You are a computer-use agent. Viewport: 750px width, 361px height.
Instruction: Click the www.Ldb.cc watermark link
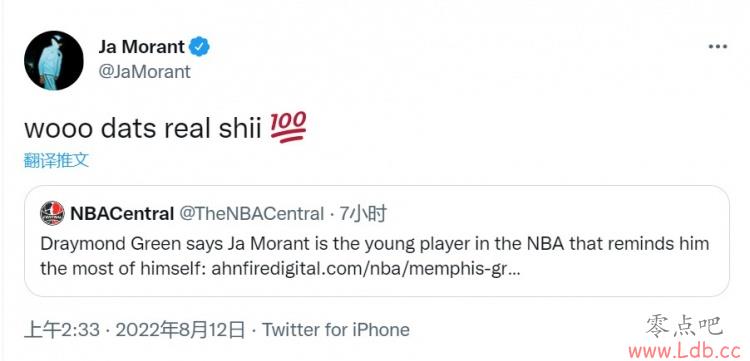tap(688, 351)
